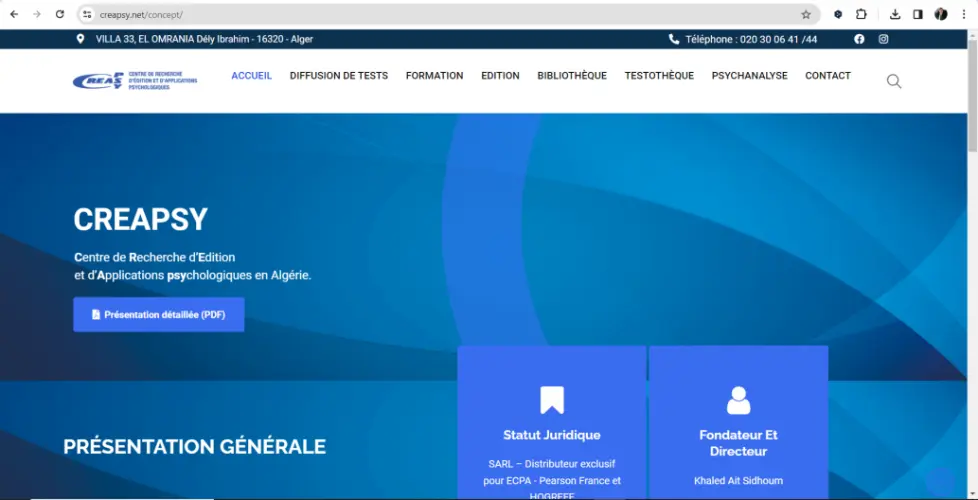Click the dark hexagon extension icon

(838, 14)
